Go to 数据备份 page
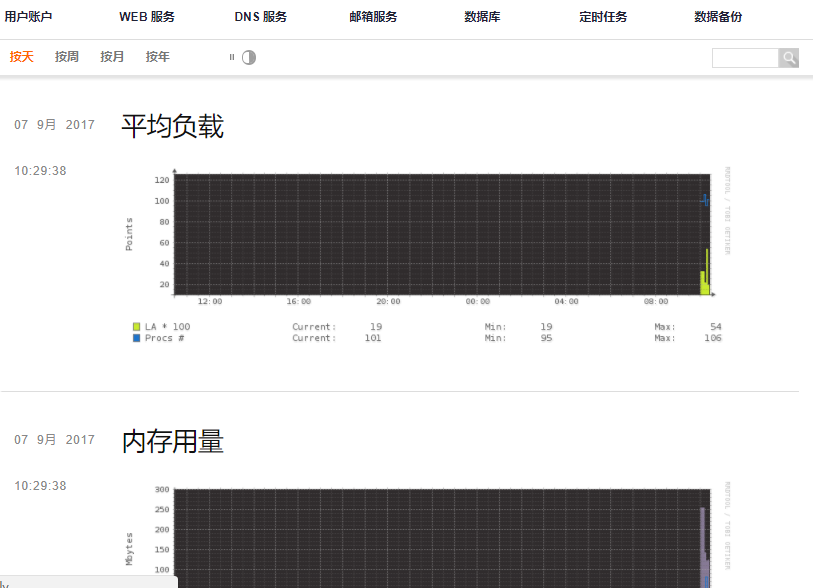Screen dimensions: 813x588 [718, 17]
